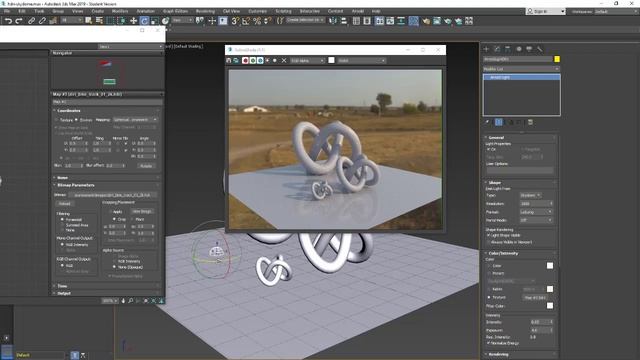Click the white Color swatch in Color/Intensity
Image resolution: width=640 pixels, height=360 pixels.
pyautogui.click(x=550, y=266)
